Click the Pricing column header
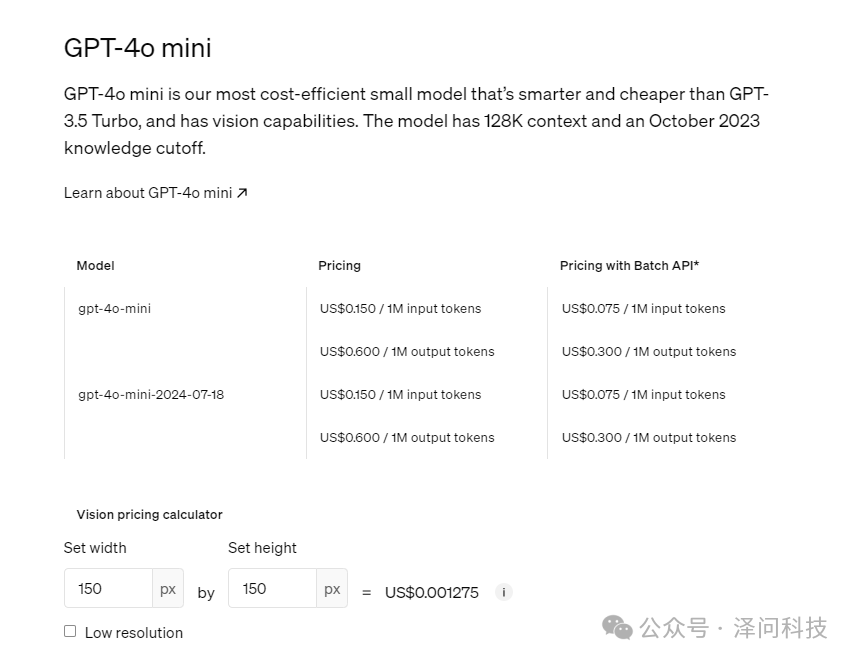The width and height of the screenshot is (855, 662). pyautogui.click(x=340, y=266)
